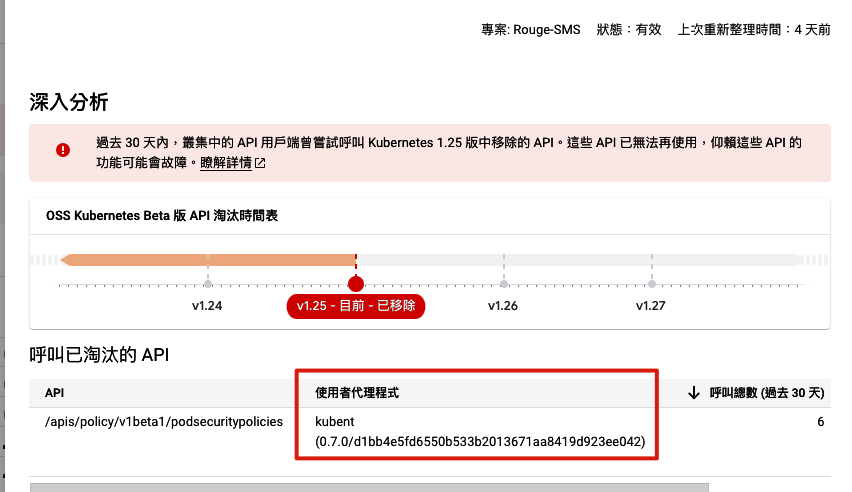Click the v1.24 version label

click(x=207, y=306)
